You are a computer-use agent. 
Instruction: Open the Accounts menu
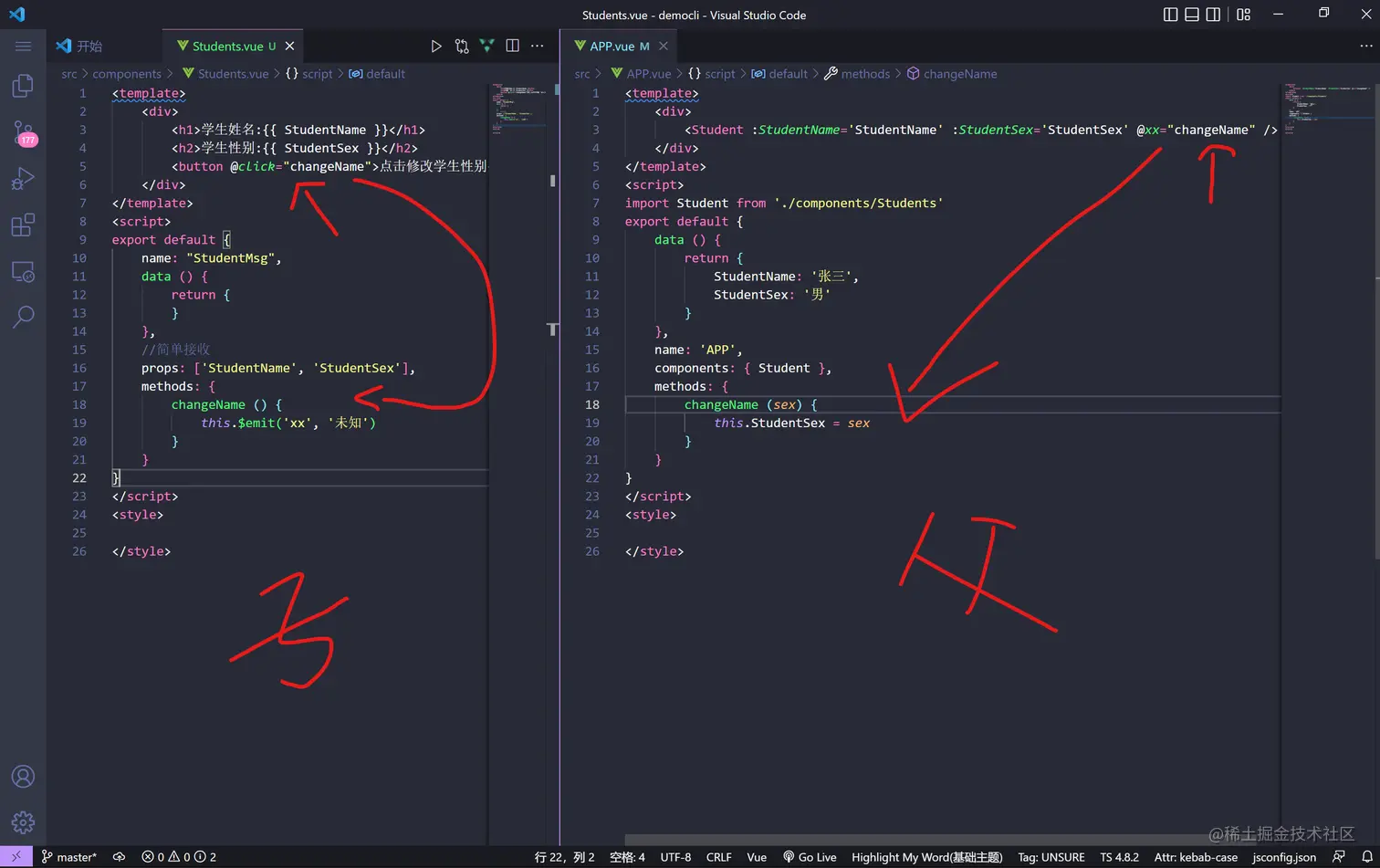click(23, 777)
